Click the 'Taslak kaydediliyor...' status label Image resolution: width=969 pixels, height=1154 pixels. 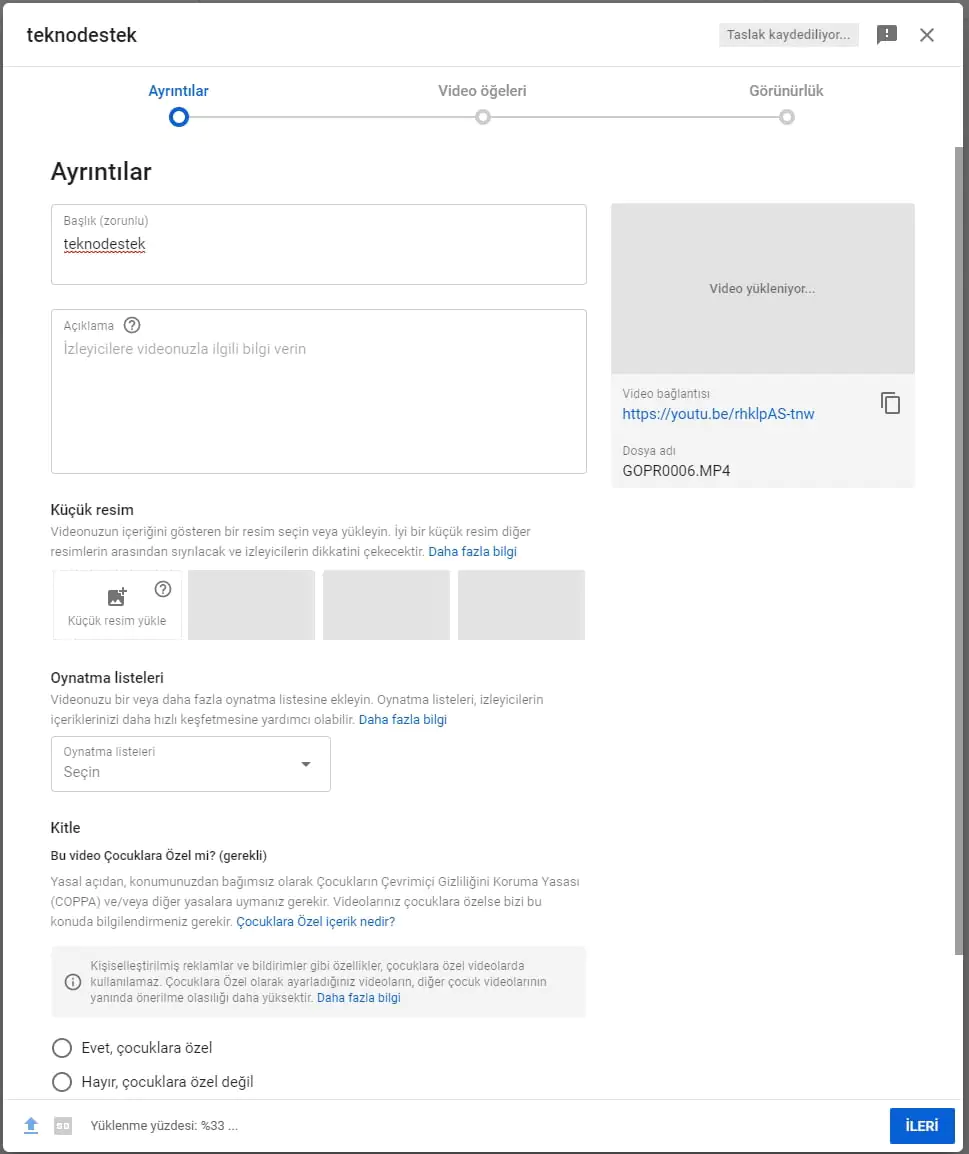(789, 35)
